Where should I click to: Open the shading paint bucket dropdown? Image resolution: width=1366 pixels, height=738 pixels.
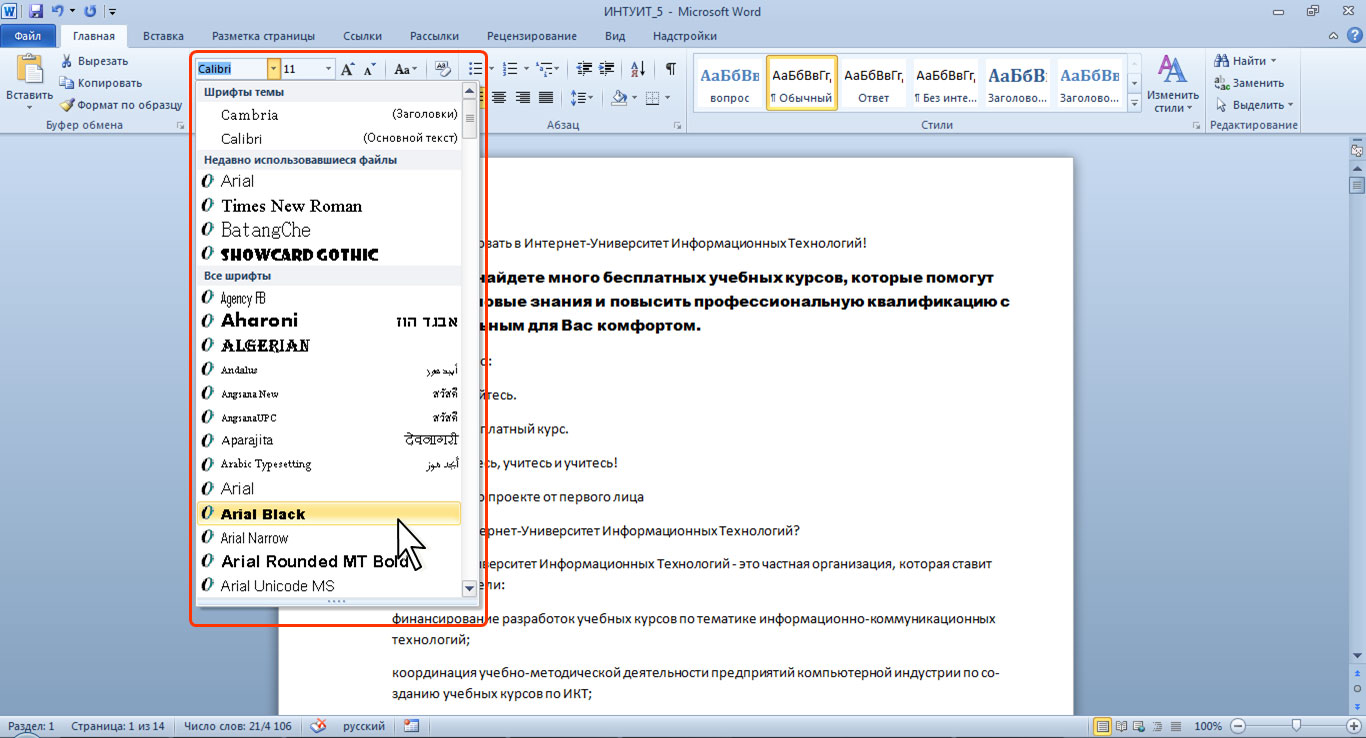(x=634, y=97)
